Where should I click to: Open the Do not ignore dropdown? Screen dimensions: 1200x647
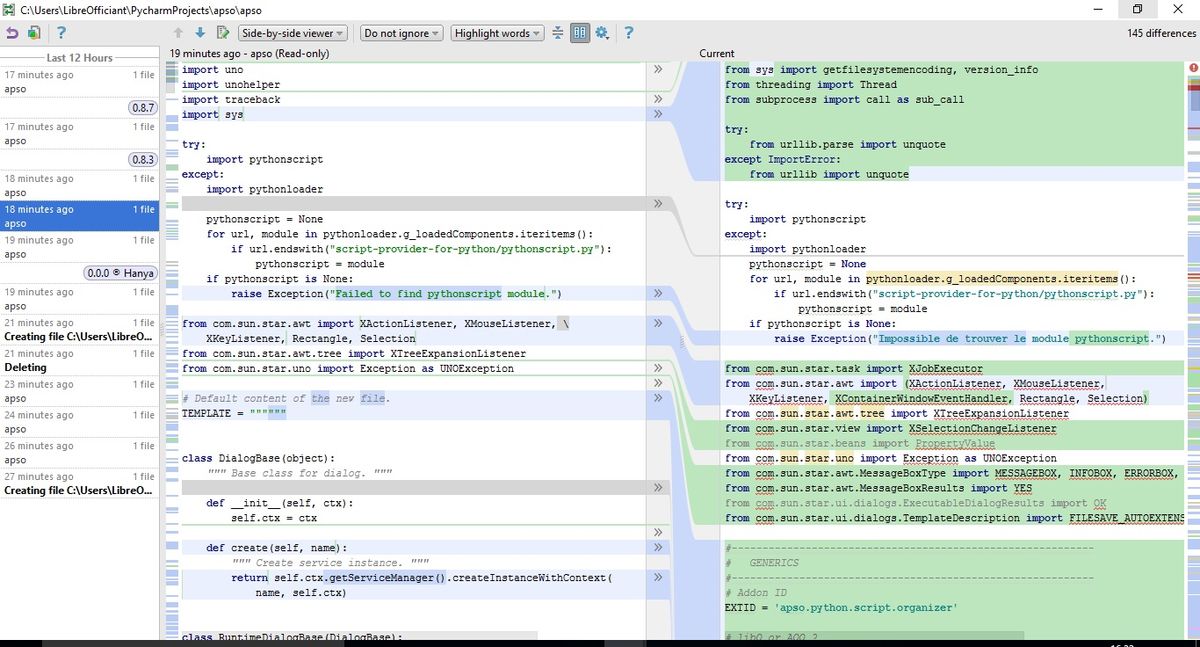point(400,33)
